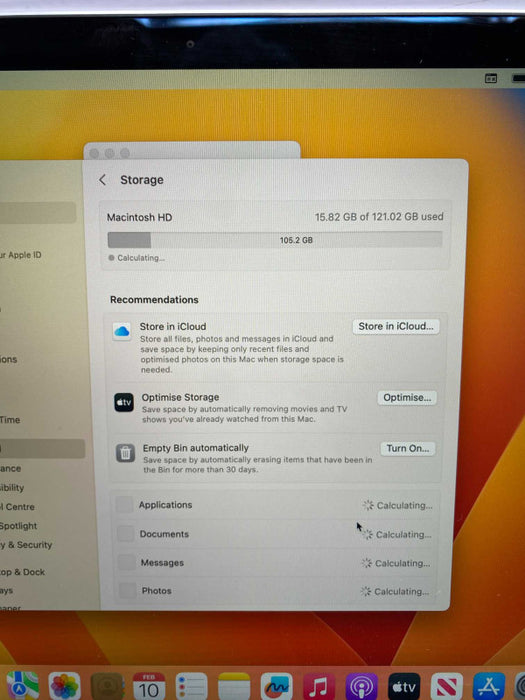Click the '15.82 GB of 121.02 GB used' text

[379, 217]
